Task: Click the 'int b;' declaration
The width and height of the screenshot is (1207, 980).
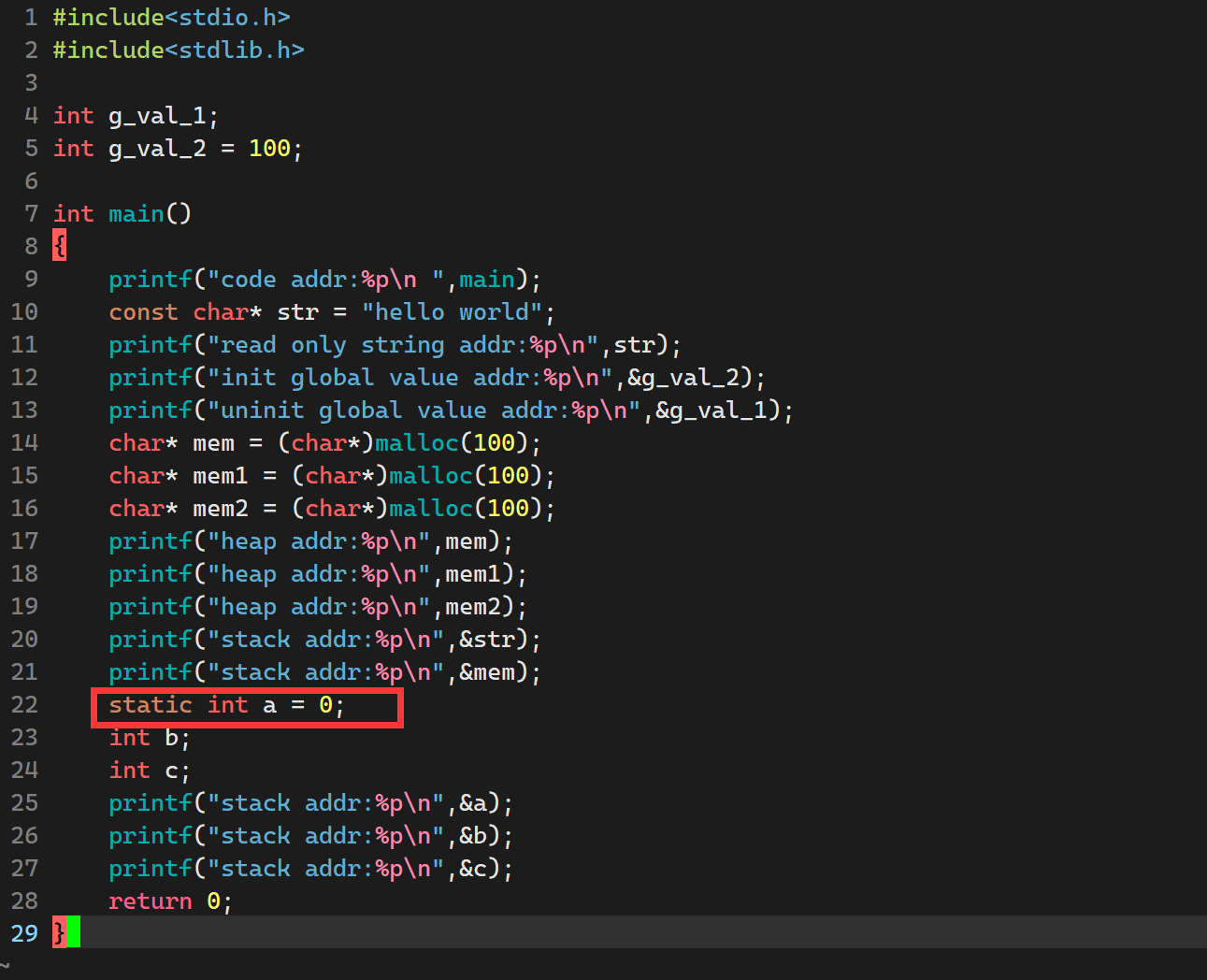Action: (150, 738)
